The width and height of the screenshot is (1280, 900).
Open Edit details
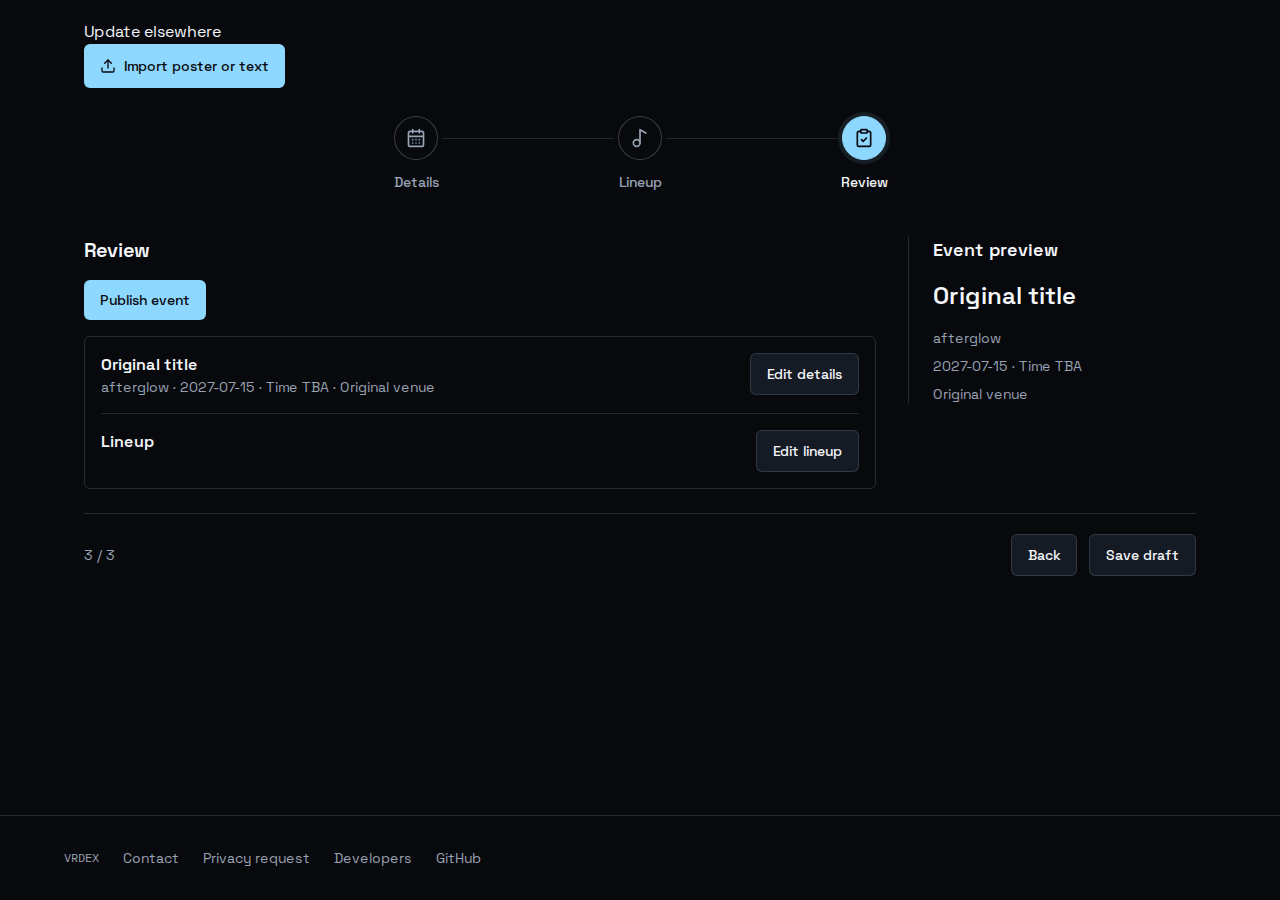(x=804, y=374)
